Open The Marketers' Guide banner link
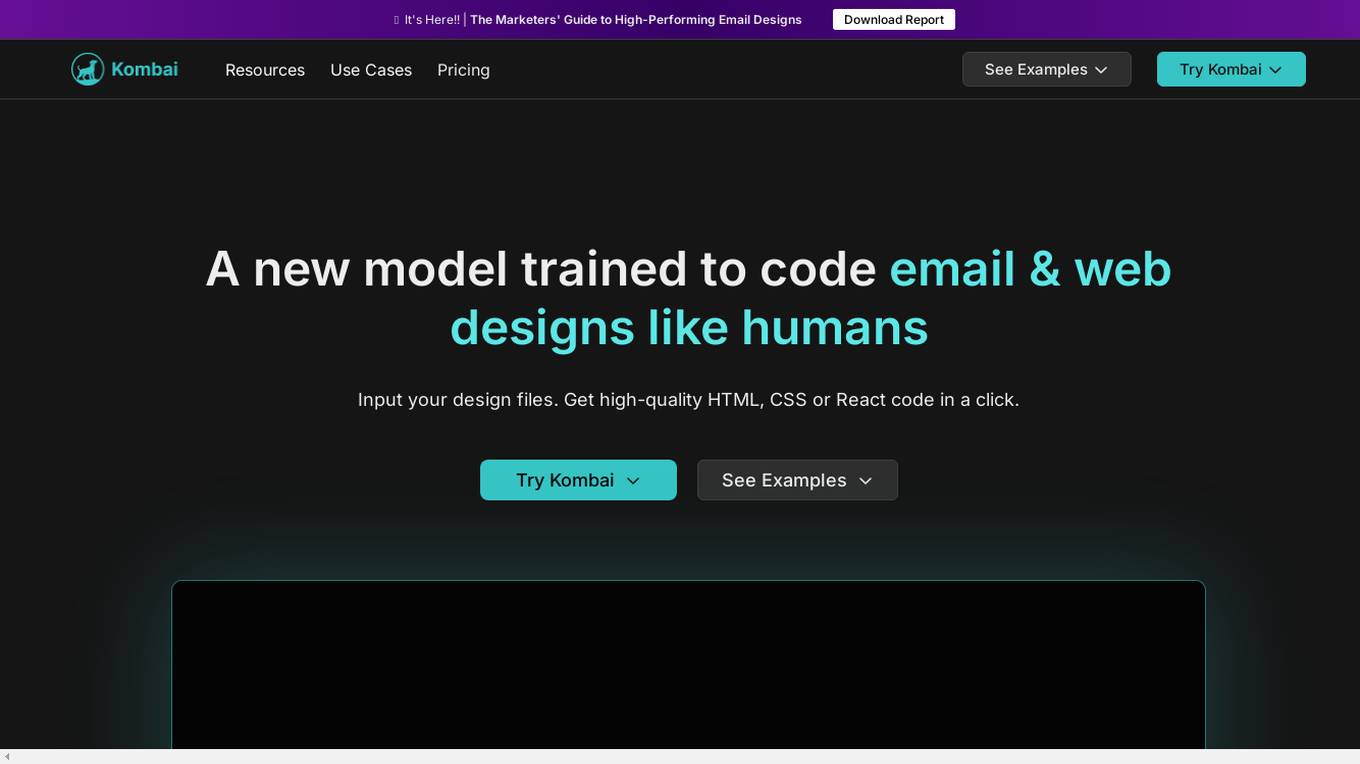The height and width of the screenshot is (764, 1360). pos(636,20)
